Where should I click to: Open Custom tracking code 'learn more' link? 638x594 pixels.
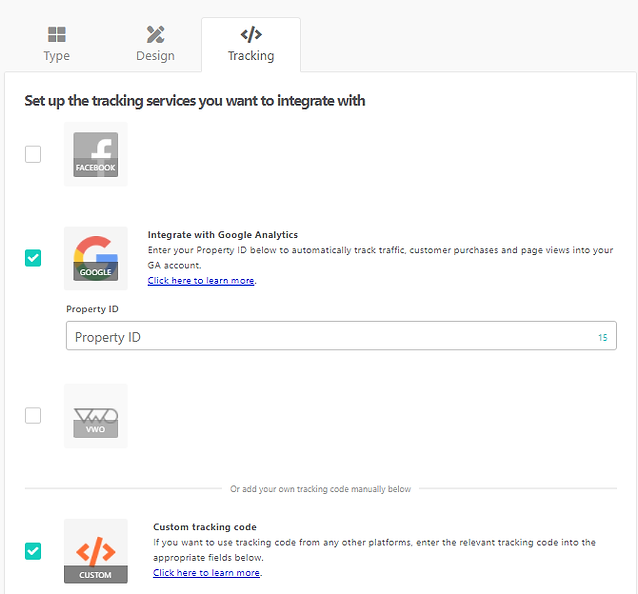[x=206, y=573]
